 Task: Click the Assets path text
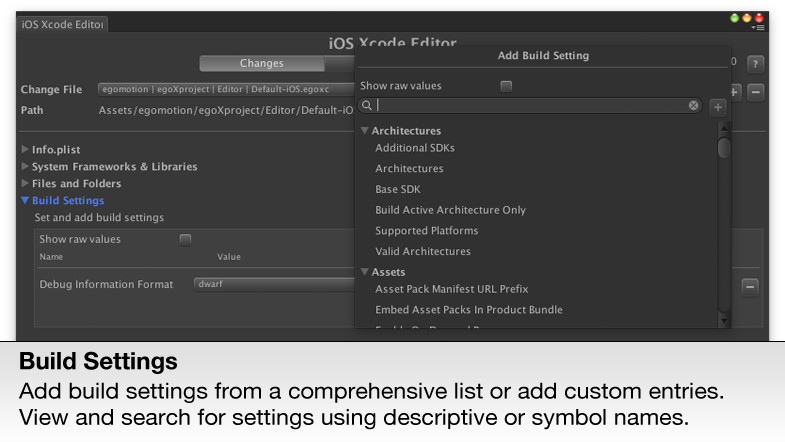click(x=226, y=110)
